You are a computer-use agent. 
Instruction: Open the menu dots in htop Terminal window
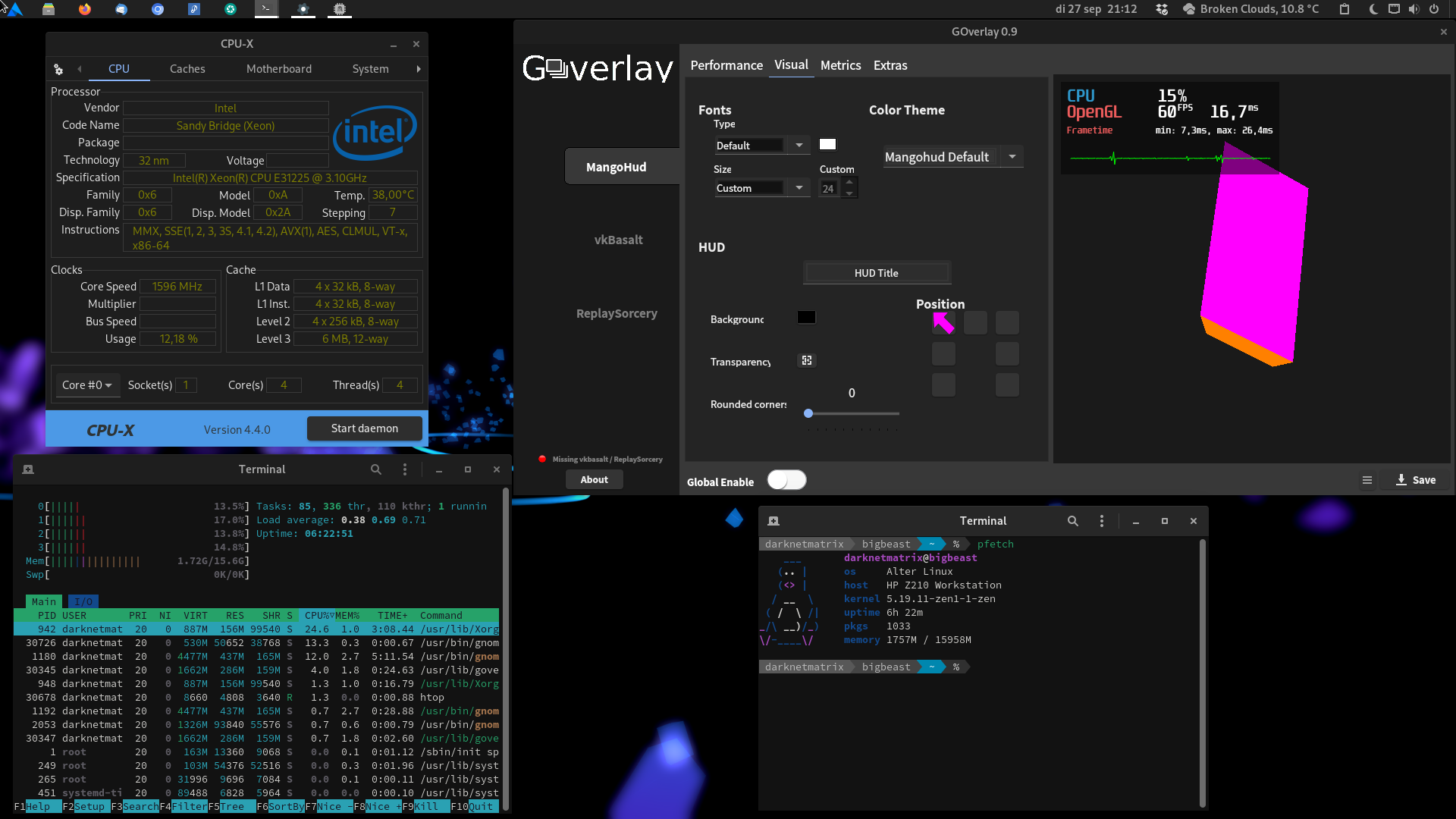[405, 469]
